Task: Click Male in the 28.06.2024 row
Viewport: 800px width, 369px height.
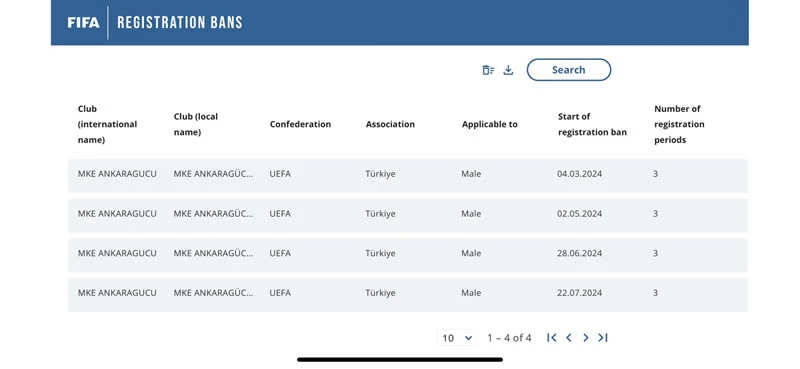Action: tap(471, 253)
